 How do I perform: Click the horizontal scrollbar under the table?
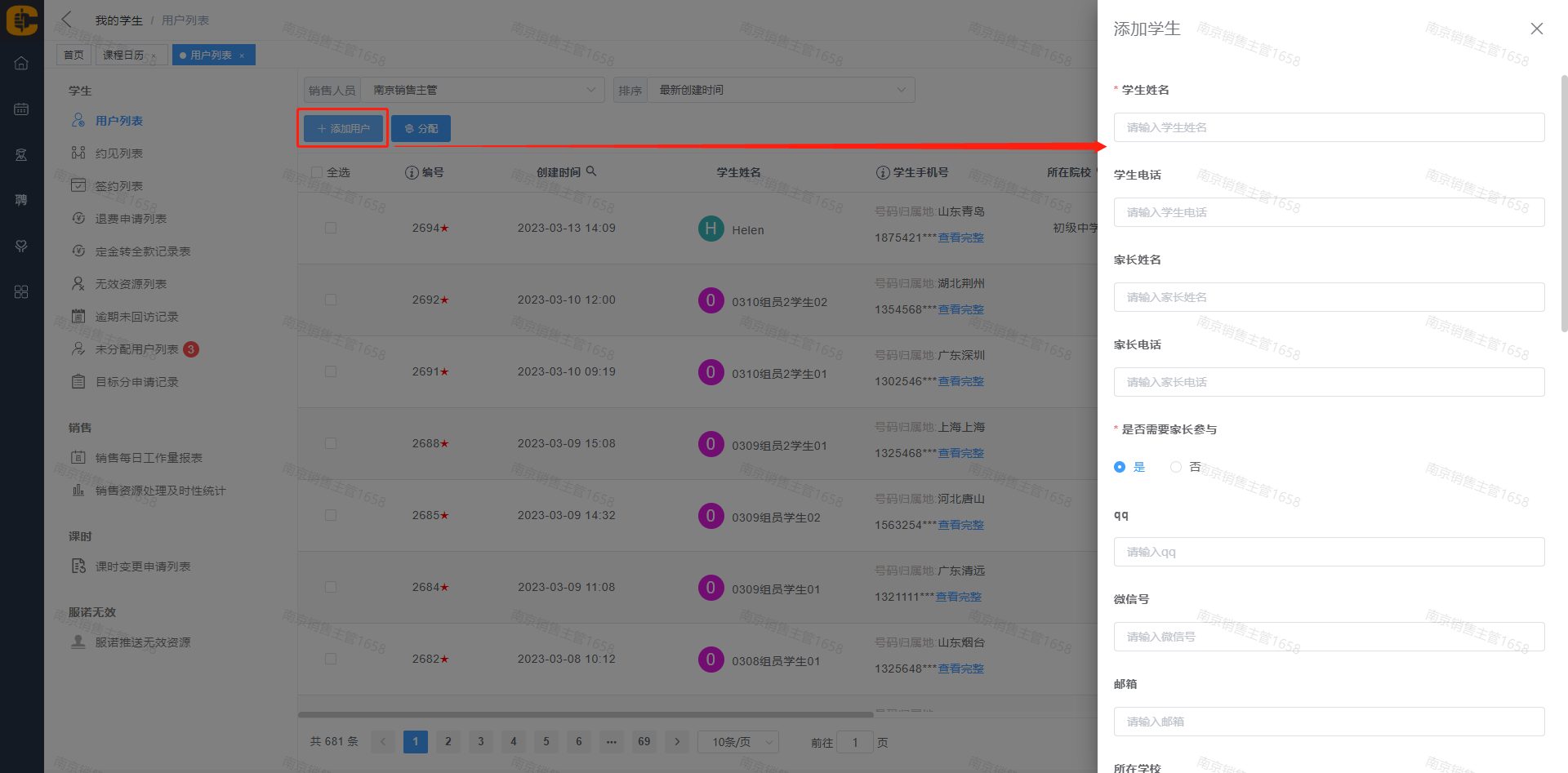pos(585,714)
